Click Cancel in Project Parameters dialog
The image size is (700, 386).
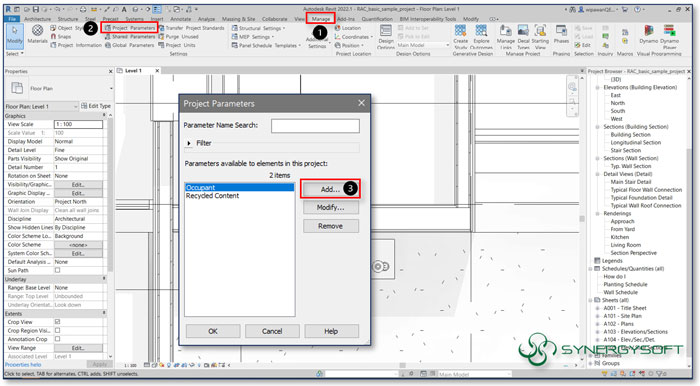272,331
